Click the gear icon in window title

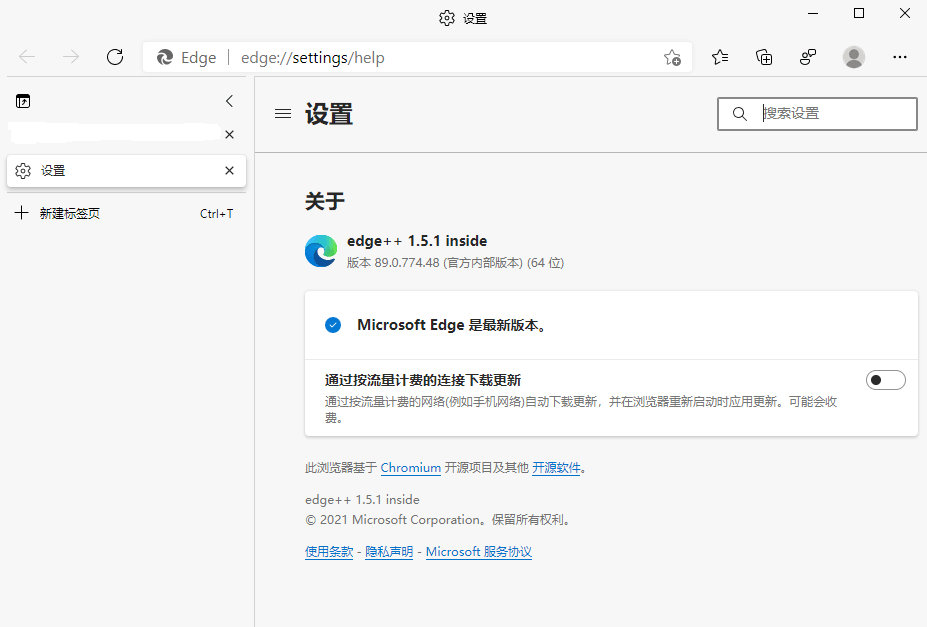point(447,18)
